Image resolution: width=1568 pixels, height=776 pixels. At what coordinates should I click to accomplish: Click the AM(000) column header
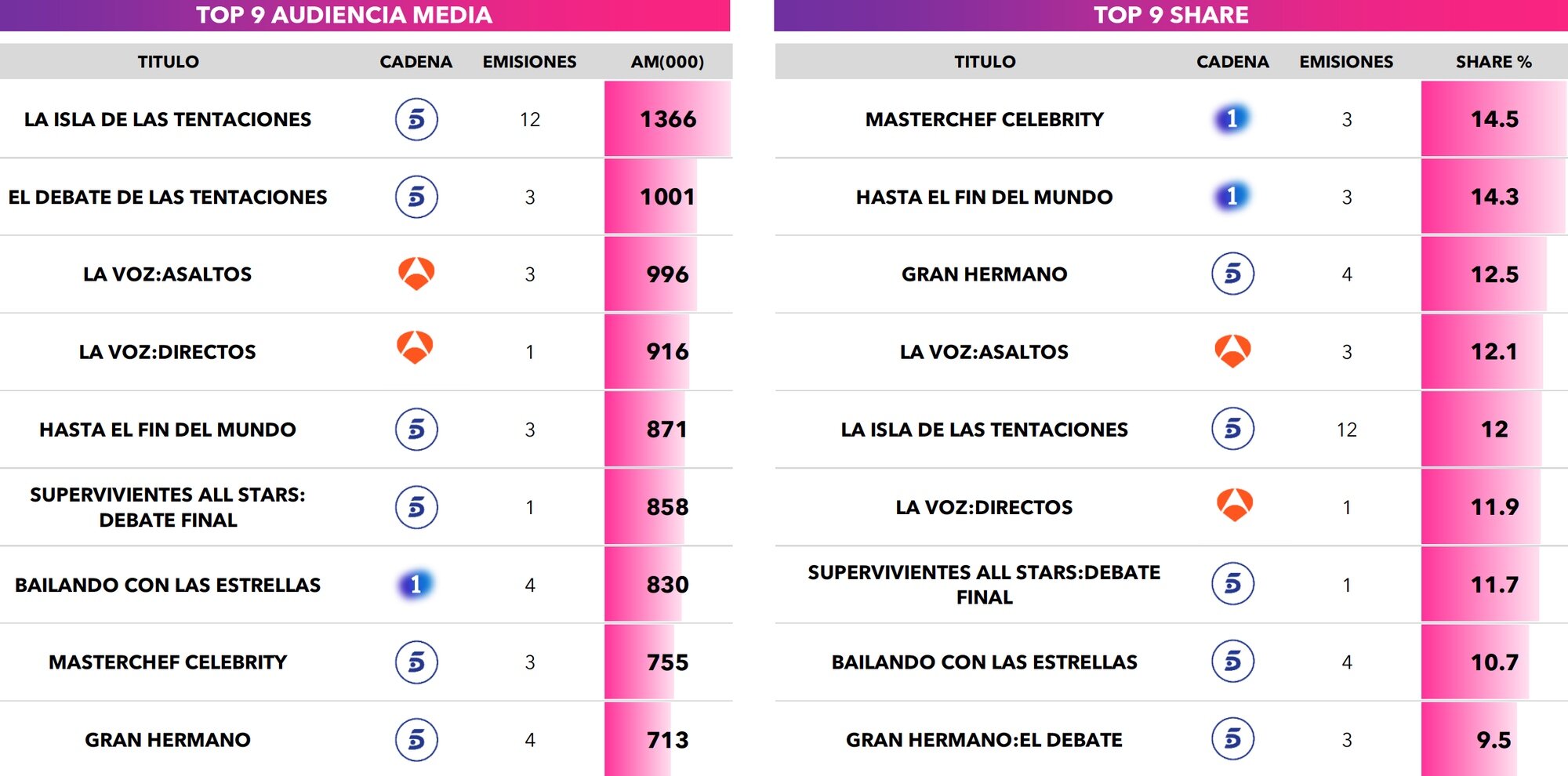[x=667, y=62]
